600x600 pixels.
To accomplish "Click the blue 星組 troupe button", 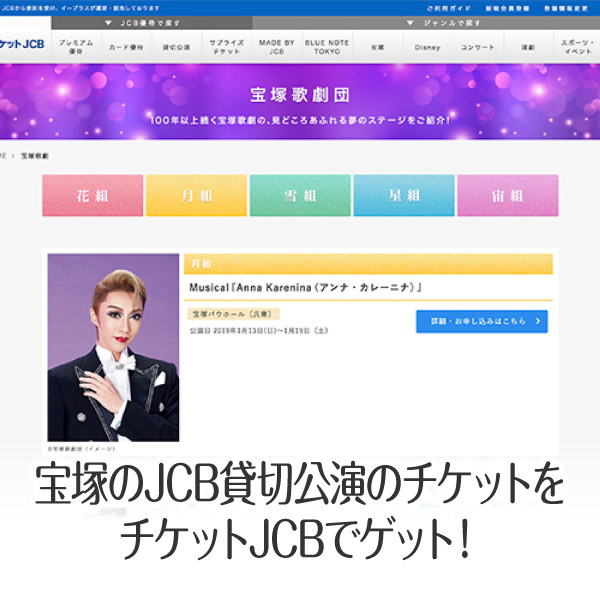I will (404, 196).
